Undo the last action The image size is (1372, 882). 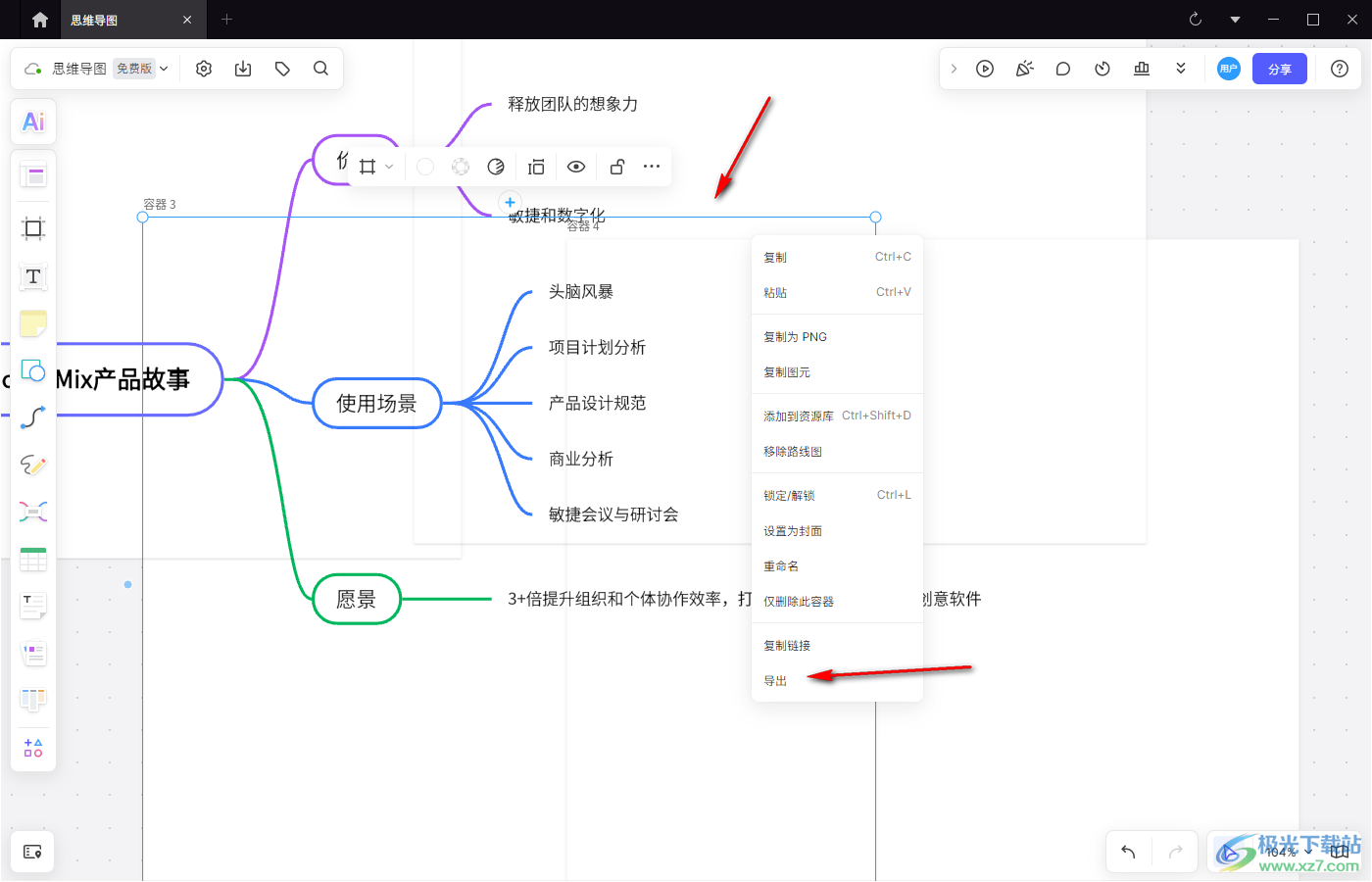tap(1128, 852)
